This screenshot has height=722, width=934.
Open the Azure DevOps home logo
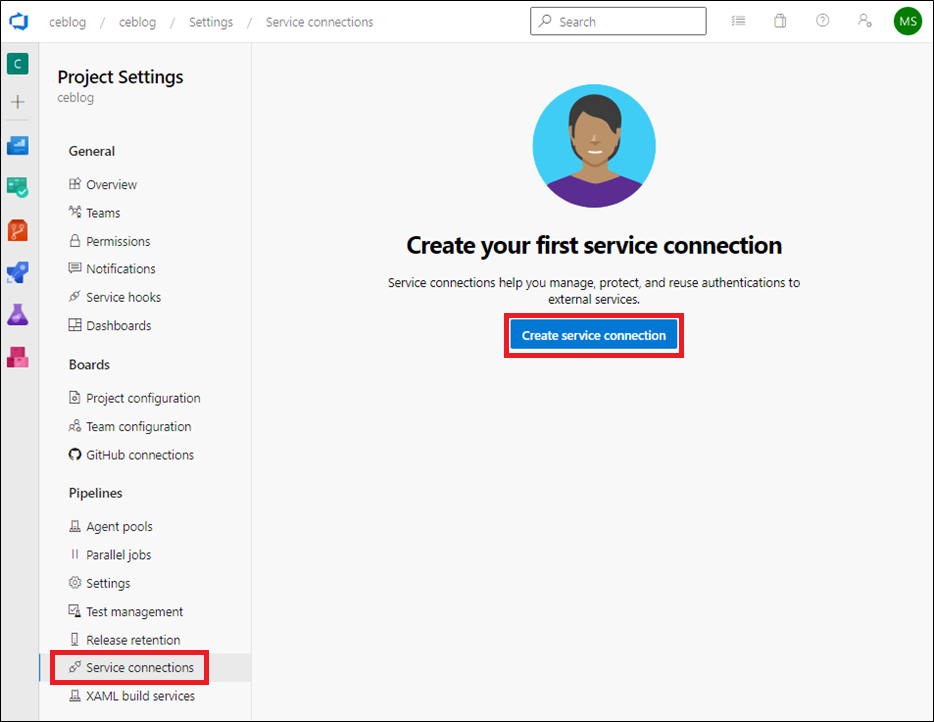[18, 22]
